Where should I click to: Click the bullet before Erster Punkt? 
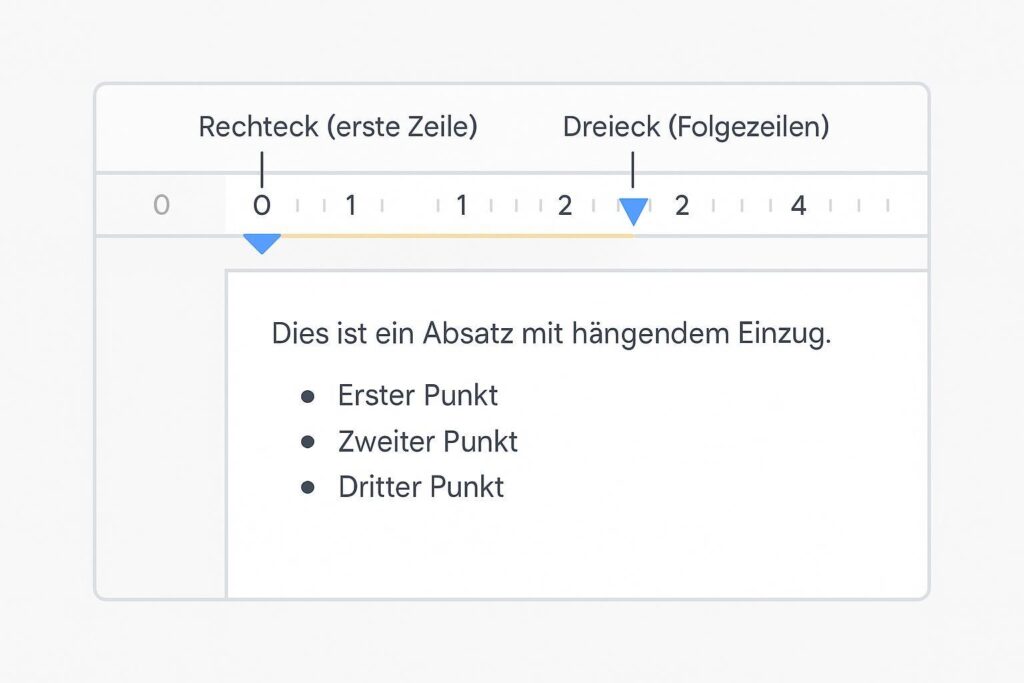308,396
